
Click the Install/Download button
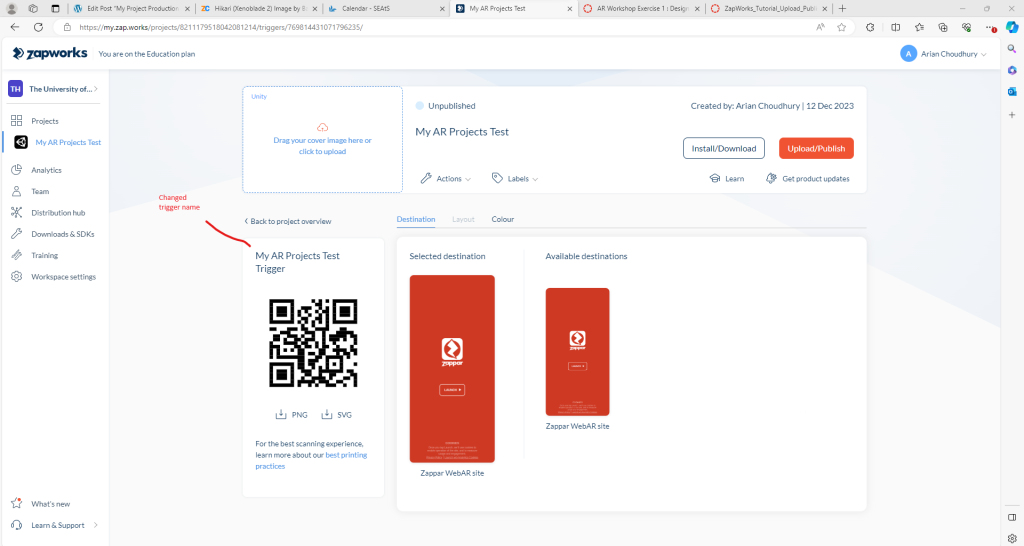[x=723, y=148]
